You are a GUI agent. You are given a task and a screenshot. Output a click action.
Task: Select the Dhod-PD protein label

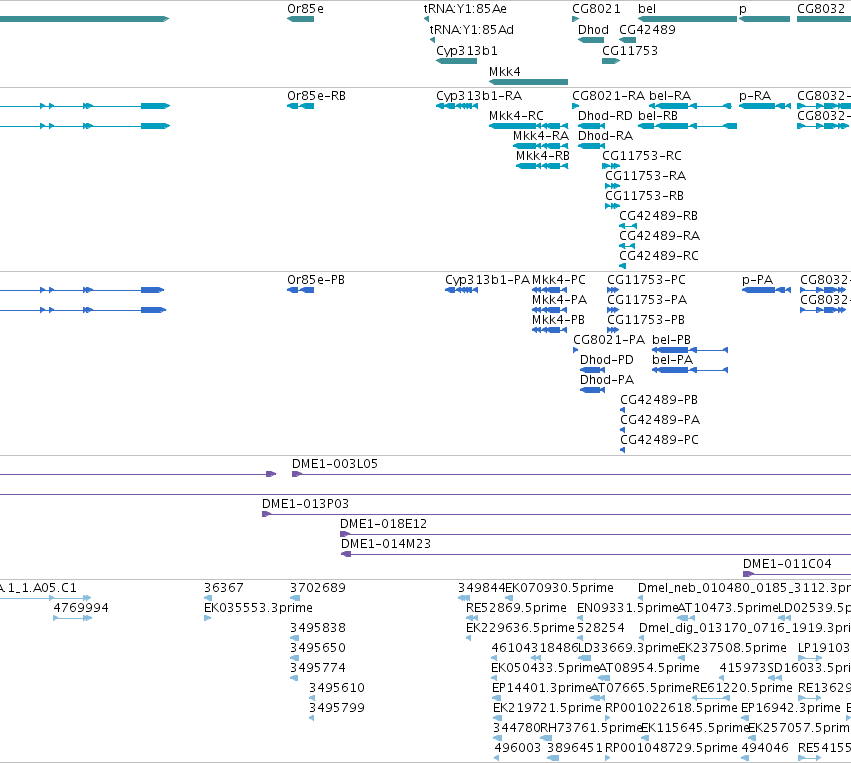pos(607,360)
